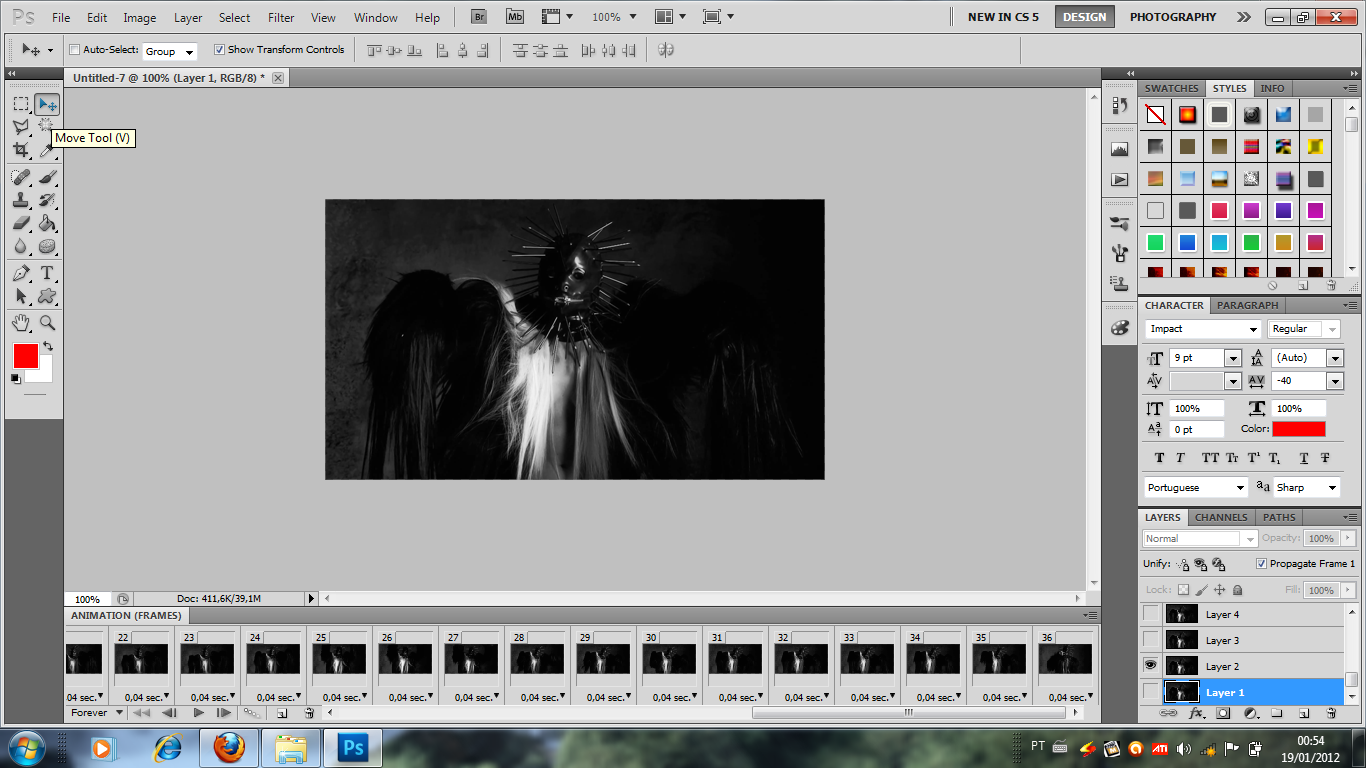Launch Adobe Bridge from the top bar
Viewport: 1366px width, 768px height.
479,17
